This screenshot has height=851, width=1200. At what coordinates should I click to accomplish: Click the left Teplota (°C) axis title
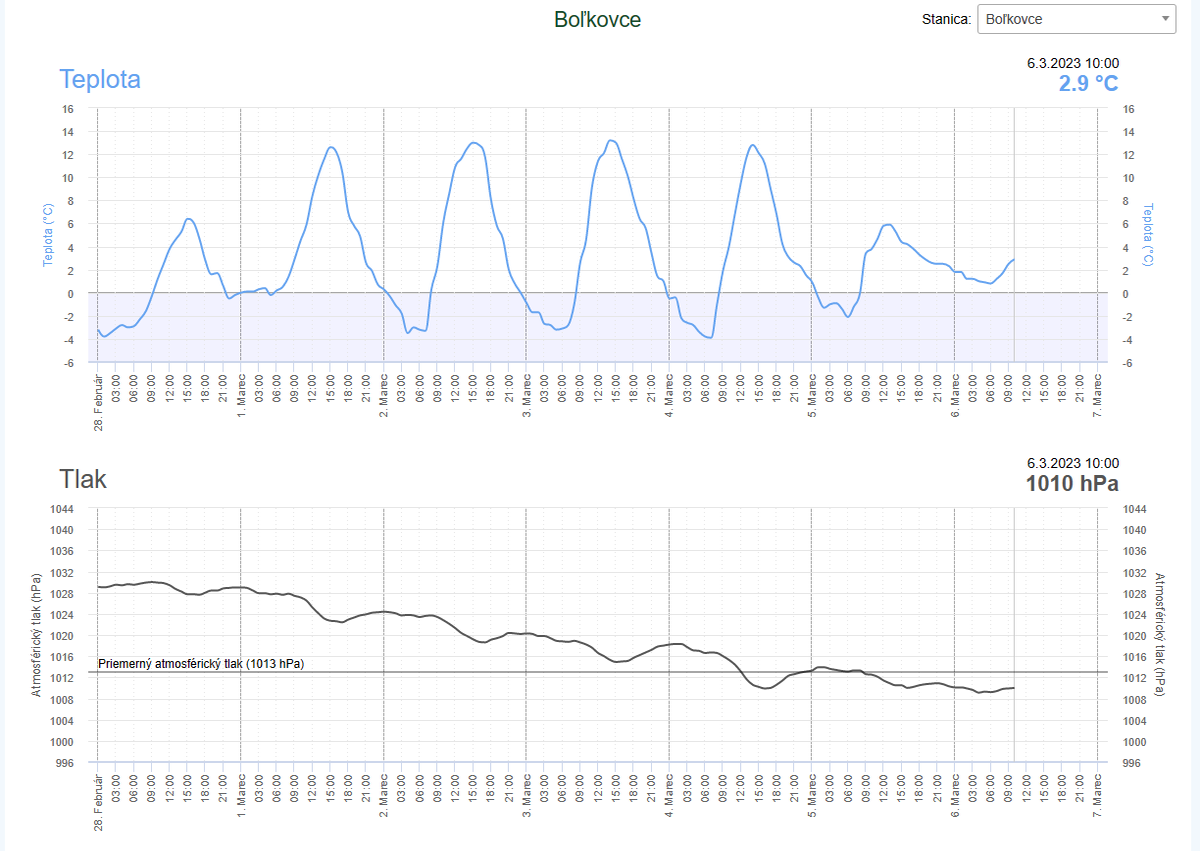tap(47, 235)
